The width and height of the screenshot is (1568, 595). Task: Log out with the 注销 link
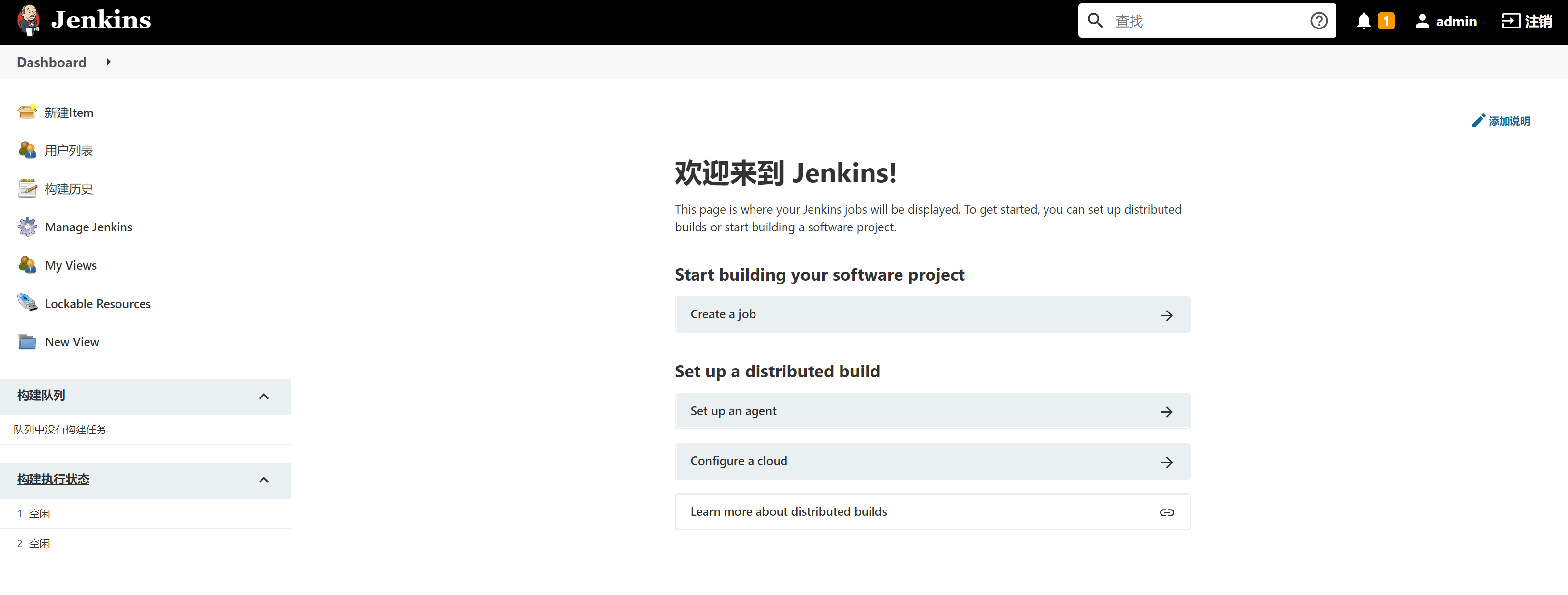1538,21
